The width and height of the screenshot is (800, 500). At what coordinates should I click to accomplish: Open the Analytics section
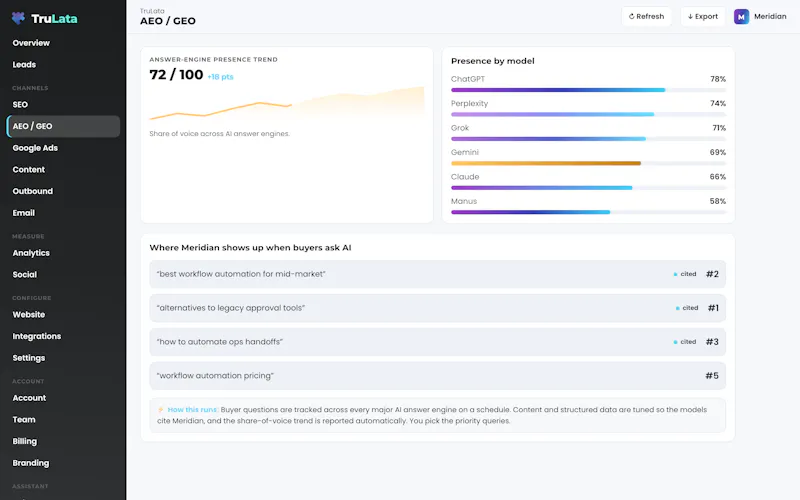(31, 253)
